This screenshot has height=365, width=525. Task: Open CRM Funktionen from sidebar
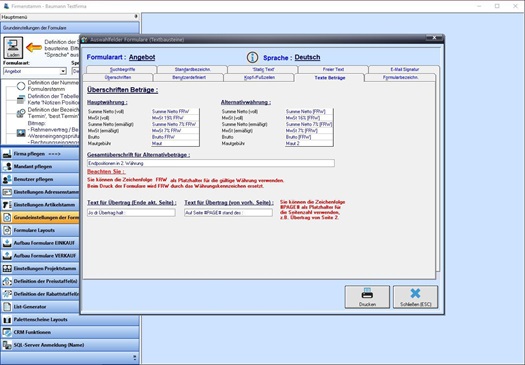click(x=70, y=332)
